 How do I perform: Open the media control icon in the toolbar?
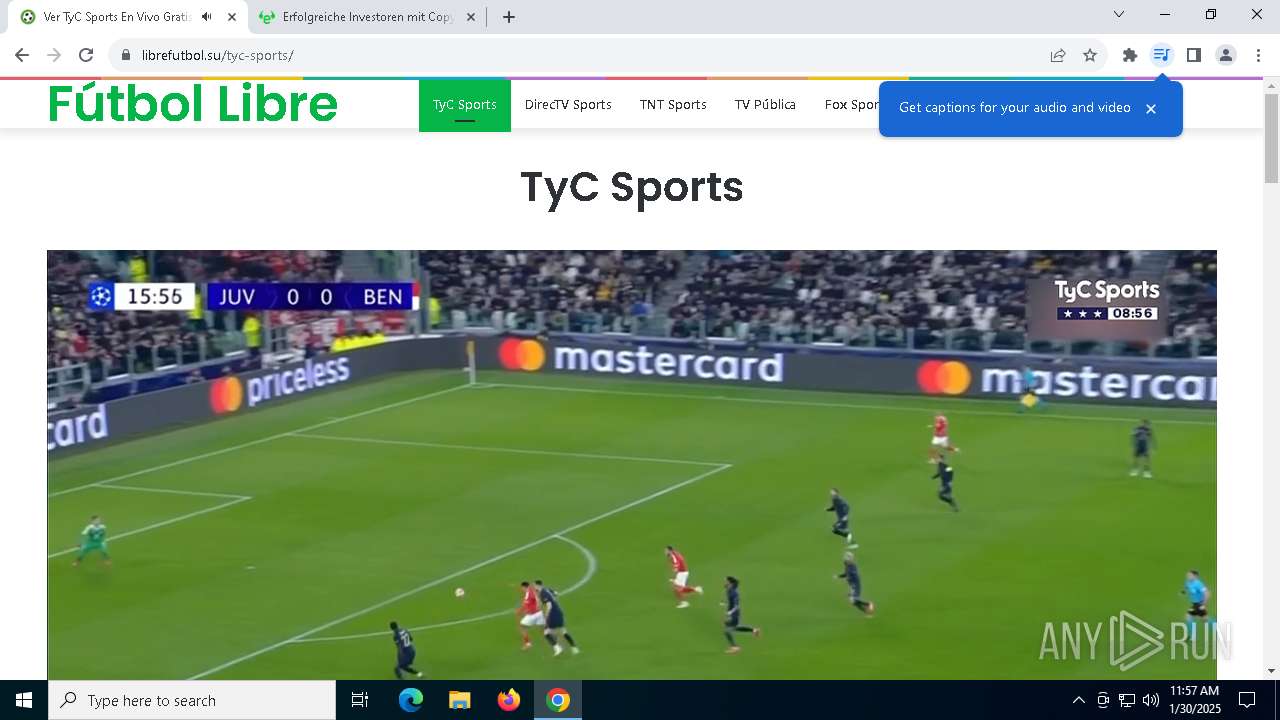[1161, 55]
